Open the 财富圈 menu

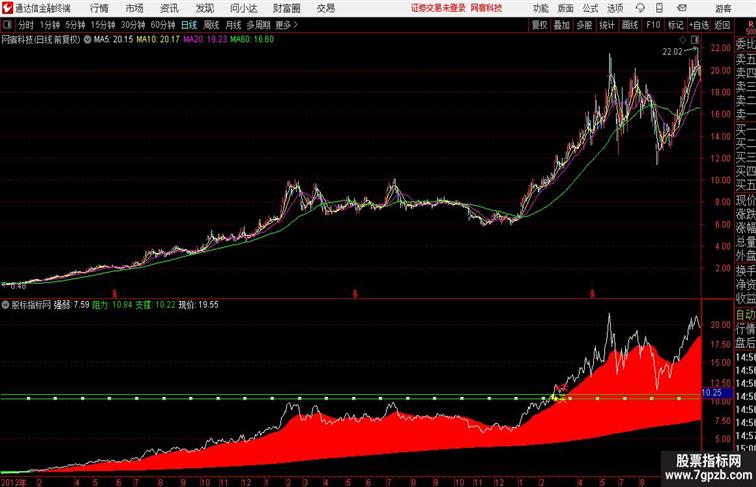(x=286, y=8)
